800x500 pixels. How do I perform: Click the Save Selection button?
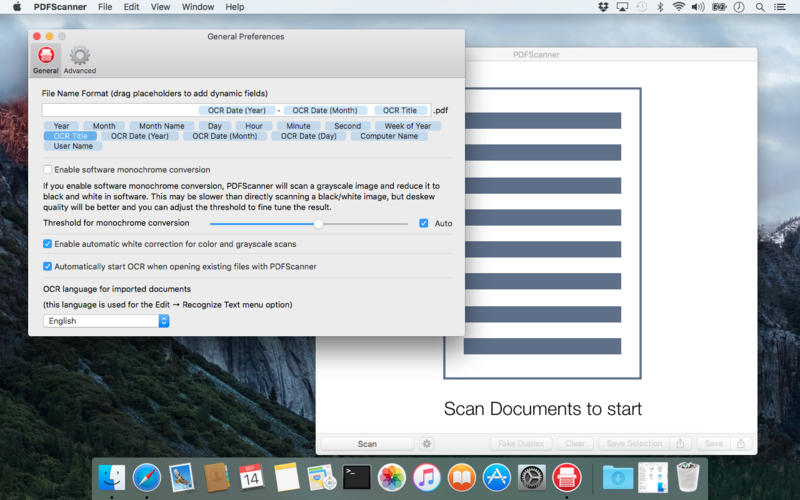coord(634,444)
